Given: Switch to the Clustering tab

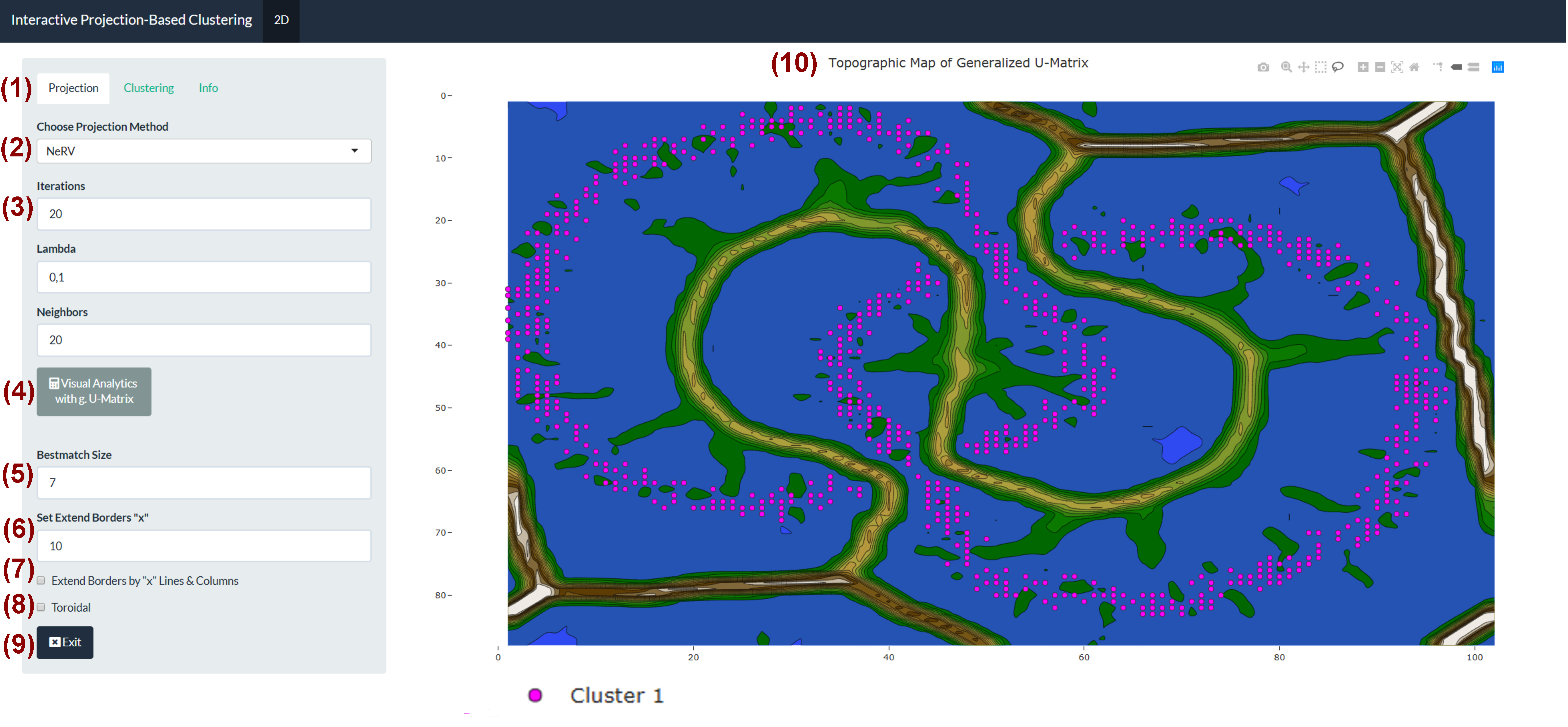Looking at the screenshot, I should (148, 88).
